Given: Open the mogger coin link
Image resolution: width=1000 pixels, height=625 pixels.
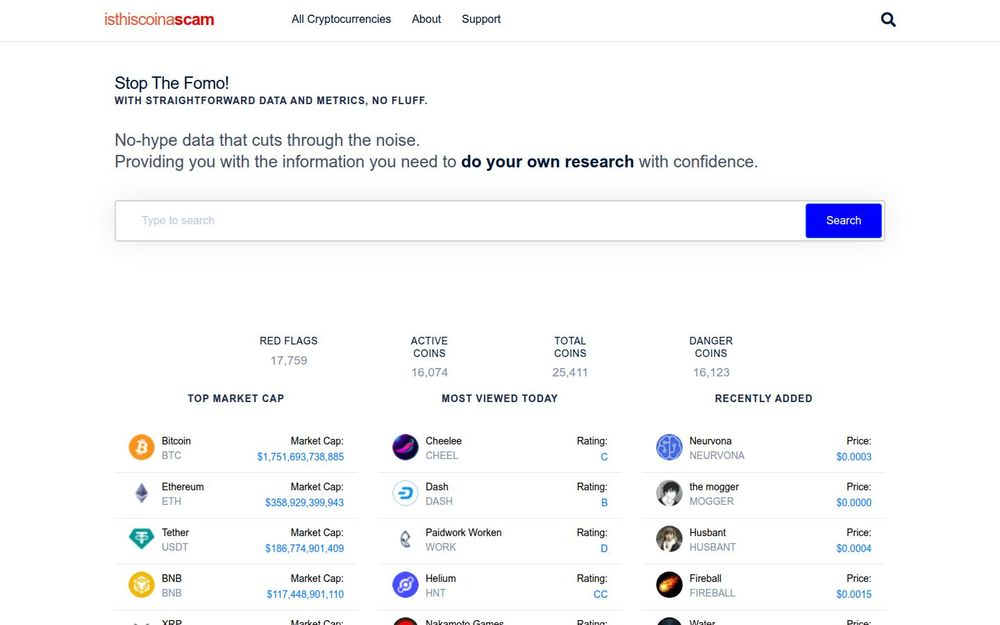Looking at the screenshot, I should click(714, 487).
